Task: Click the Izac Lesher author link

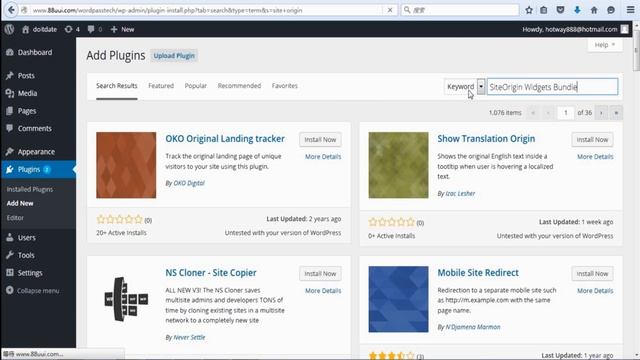Action: pyautogui.click(x=460, y=193)
